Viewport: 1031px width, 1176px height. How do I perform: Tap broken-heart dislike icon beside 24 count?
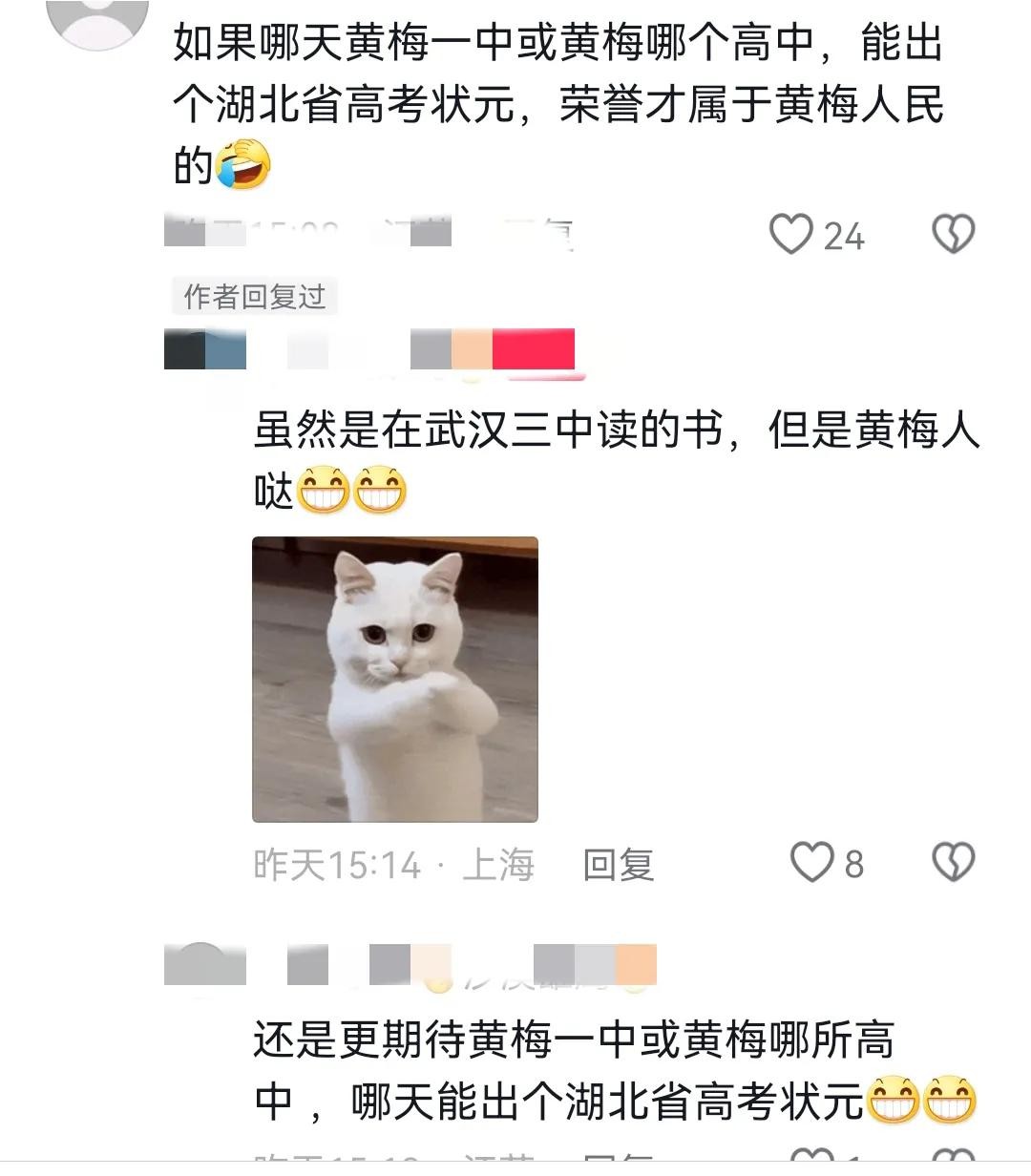click(x=953, y=235)
